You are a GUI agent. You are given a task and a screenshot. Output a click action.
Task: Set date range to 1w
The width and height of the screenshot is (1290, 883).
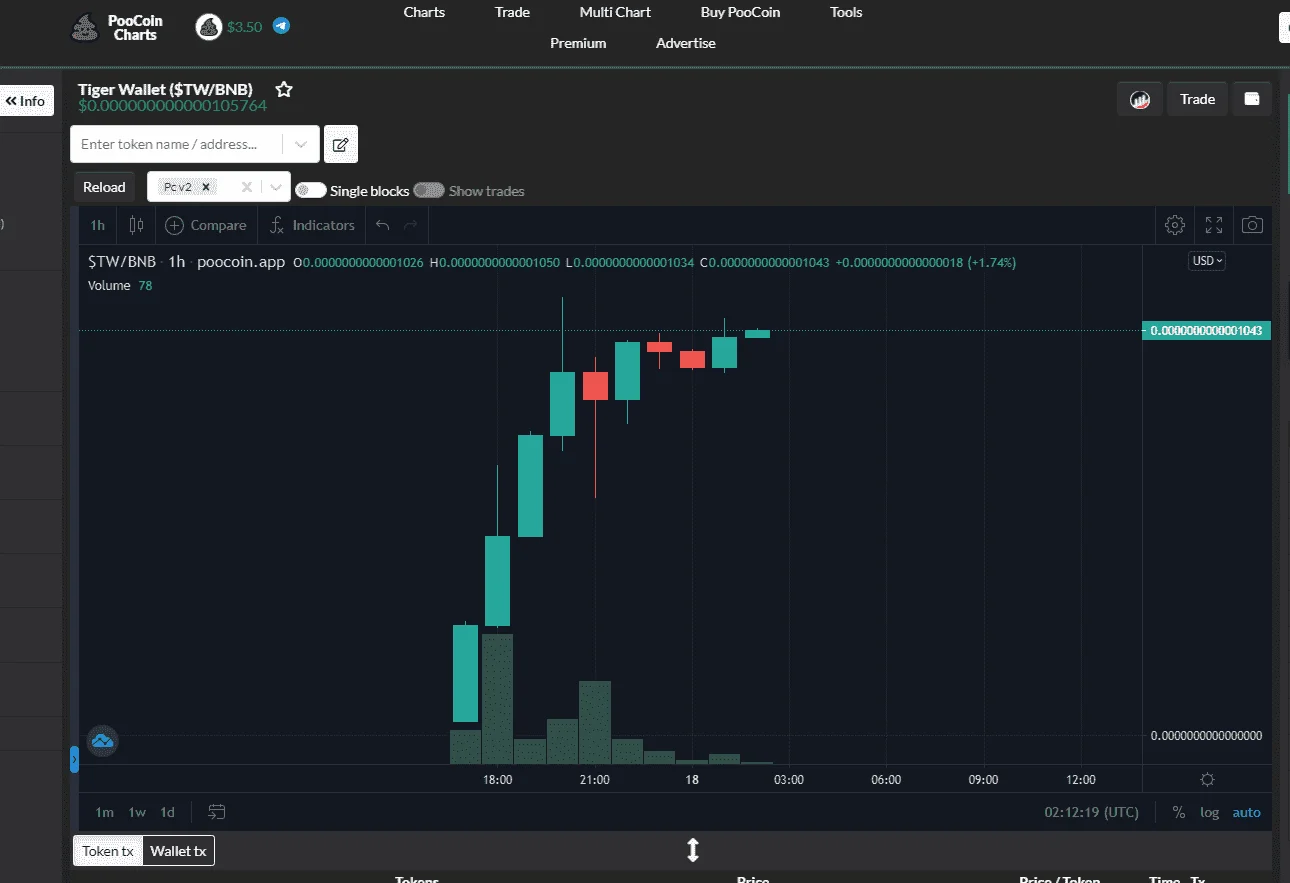(137, 812)
